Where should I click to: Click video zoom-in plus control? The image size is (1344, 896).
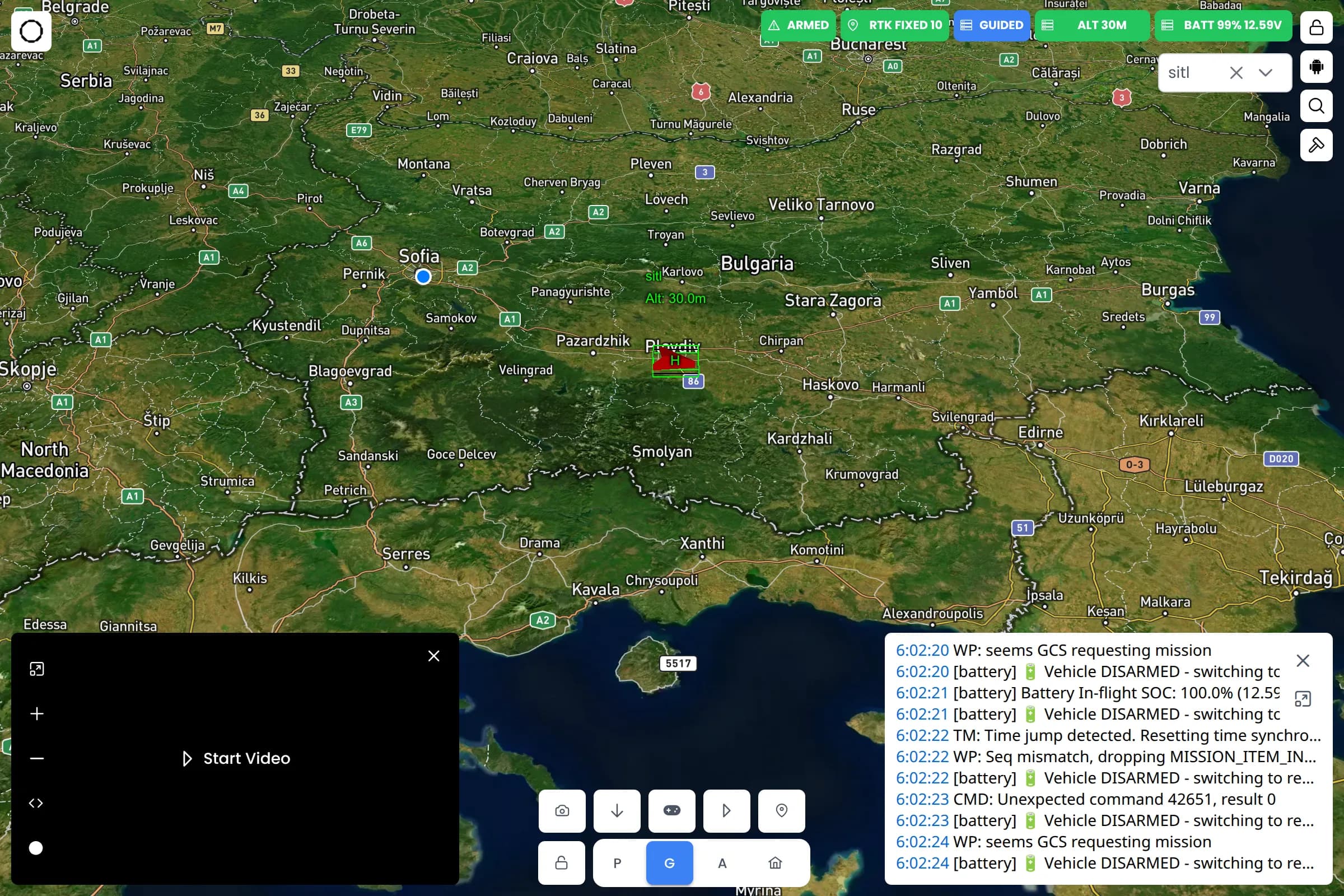36,713
